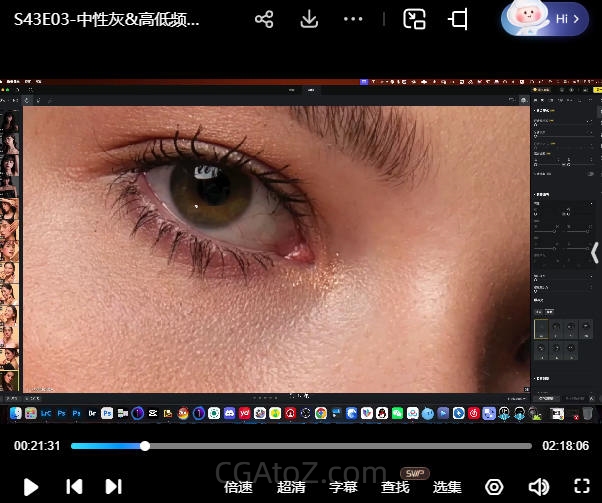The image size is (602, 503).
Task: Click the 查找 search button
Action: pos(395,487)
